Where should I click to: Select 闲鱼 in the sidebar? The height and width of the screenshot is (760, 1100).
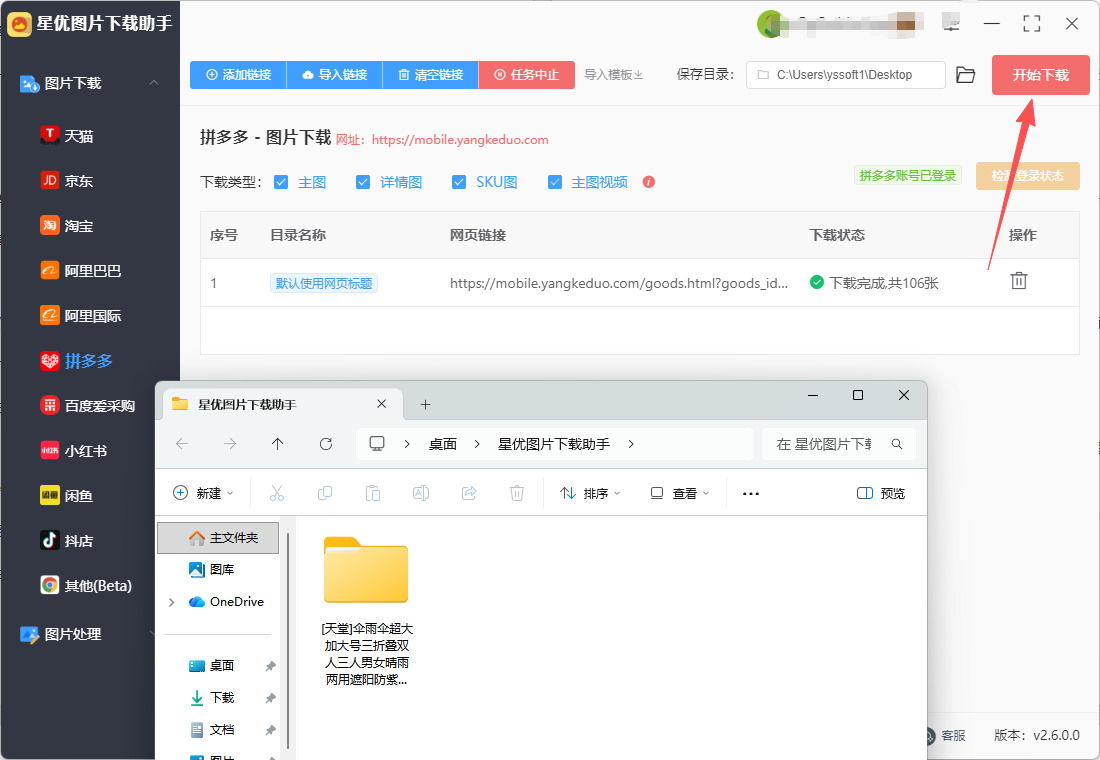pos(79,496)
